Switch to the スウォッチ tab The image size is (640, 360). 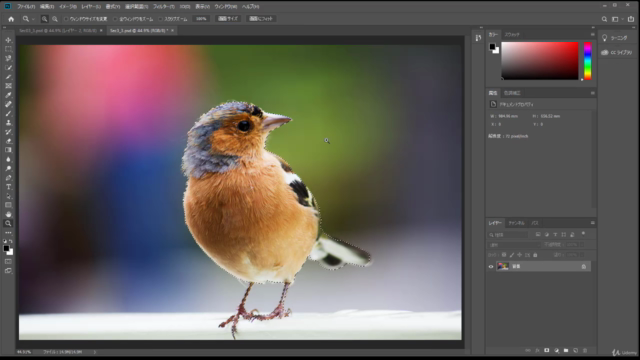tap(512, 35)
